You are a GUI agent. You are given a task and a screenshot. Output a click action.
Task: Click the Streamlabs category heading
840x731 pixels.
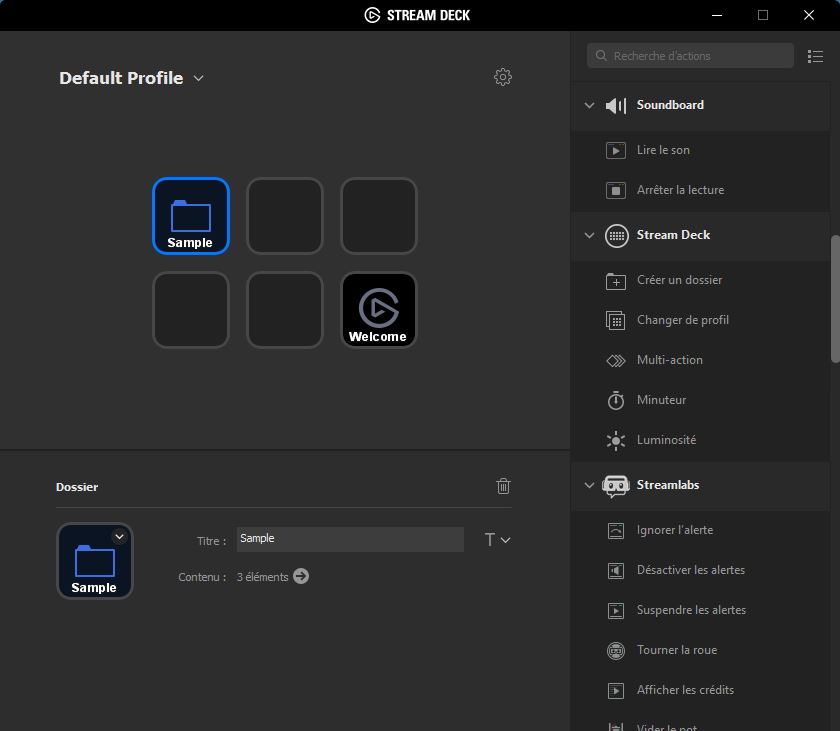tap(668, 485)
